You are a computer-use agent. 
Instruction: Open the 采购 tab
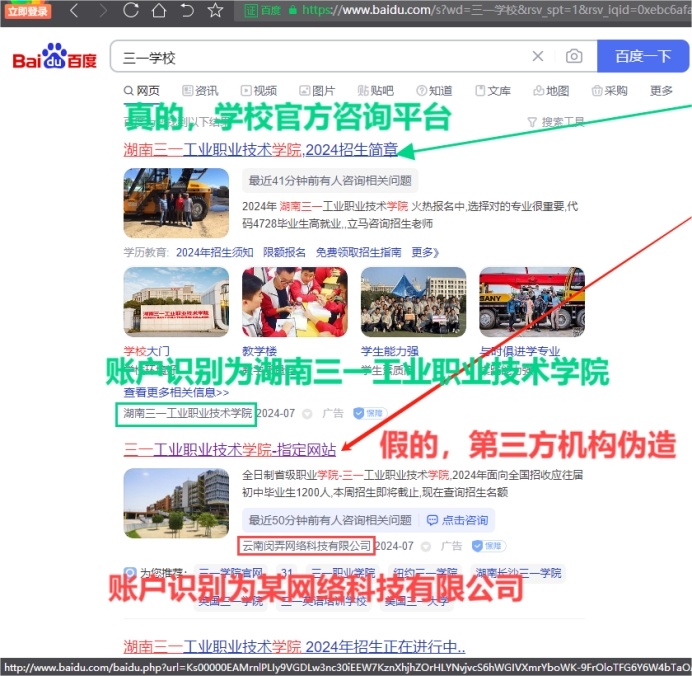point(609,91)
